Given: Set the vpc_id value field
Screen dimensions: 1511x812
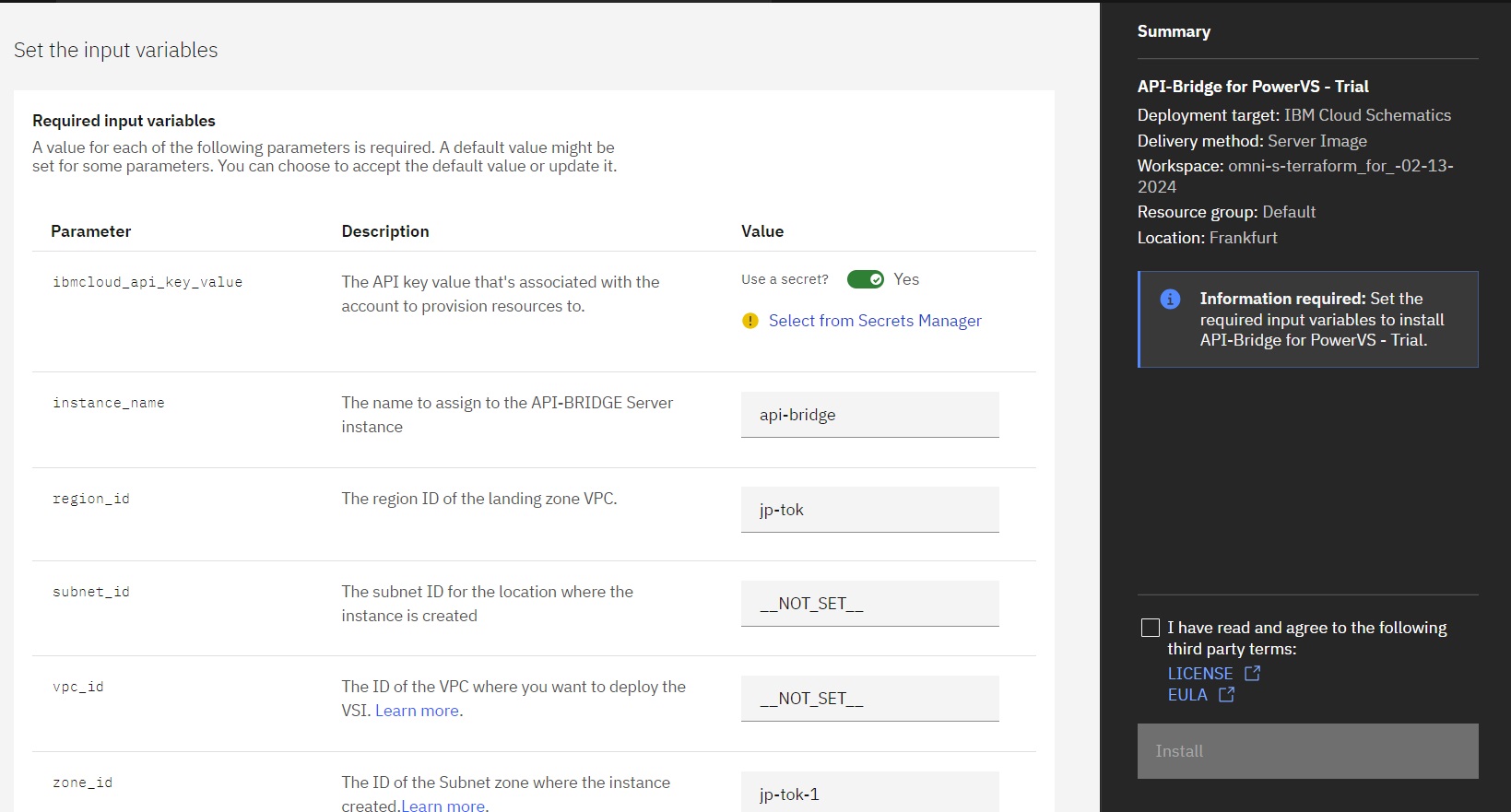Looking at the screenshot, I should coord(870,699).
